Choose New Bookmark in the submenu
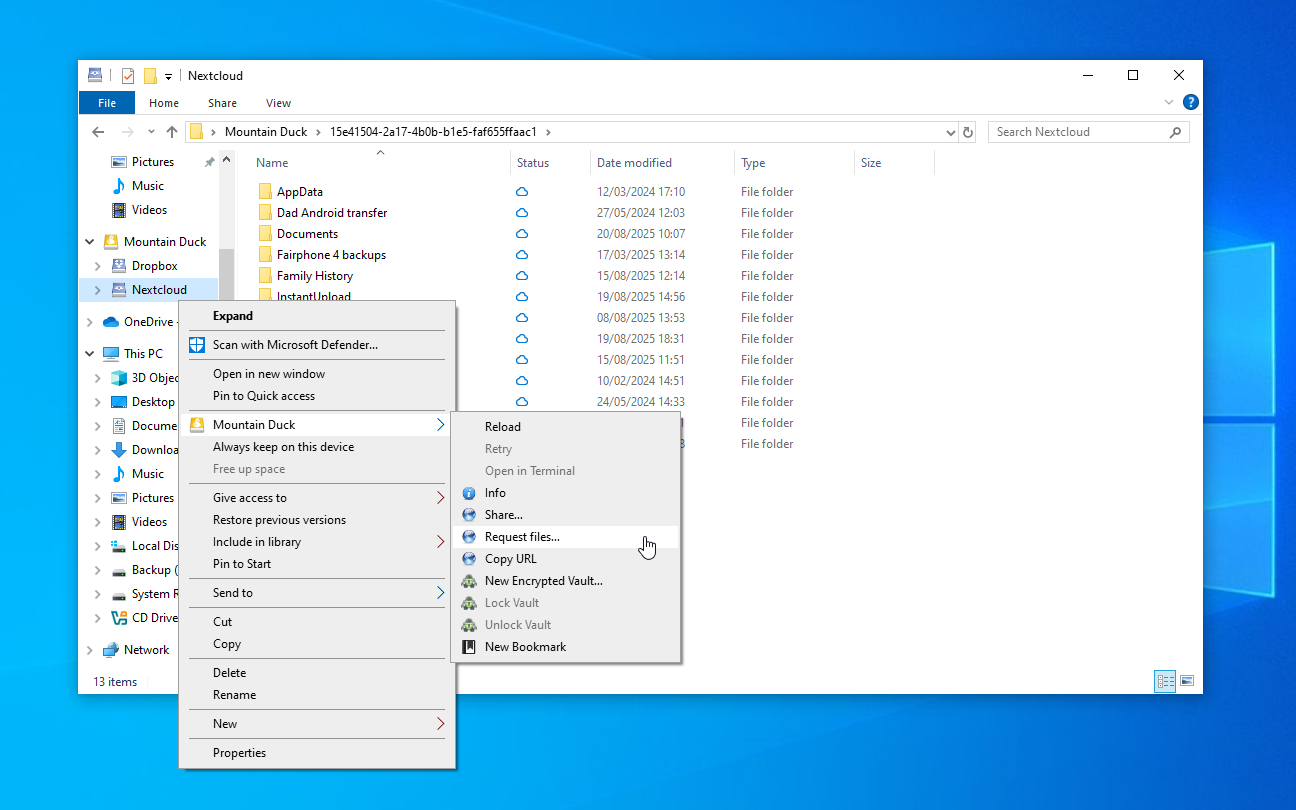Screen dimensions: 1296x810 point(566,647)
